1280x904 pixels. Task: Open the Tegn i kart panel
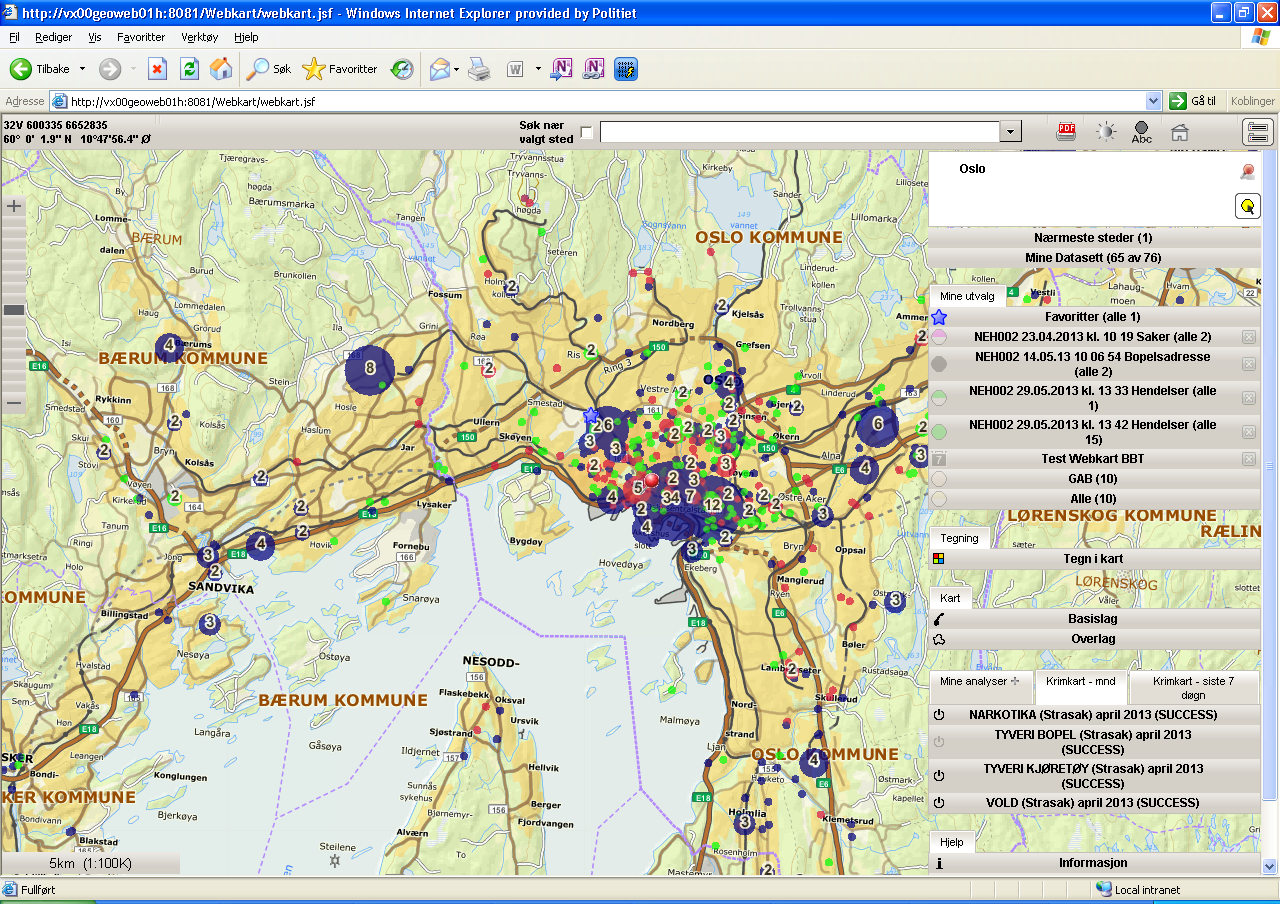tap(1093, 558)
